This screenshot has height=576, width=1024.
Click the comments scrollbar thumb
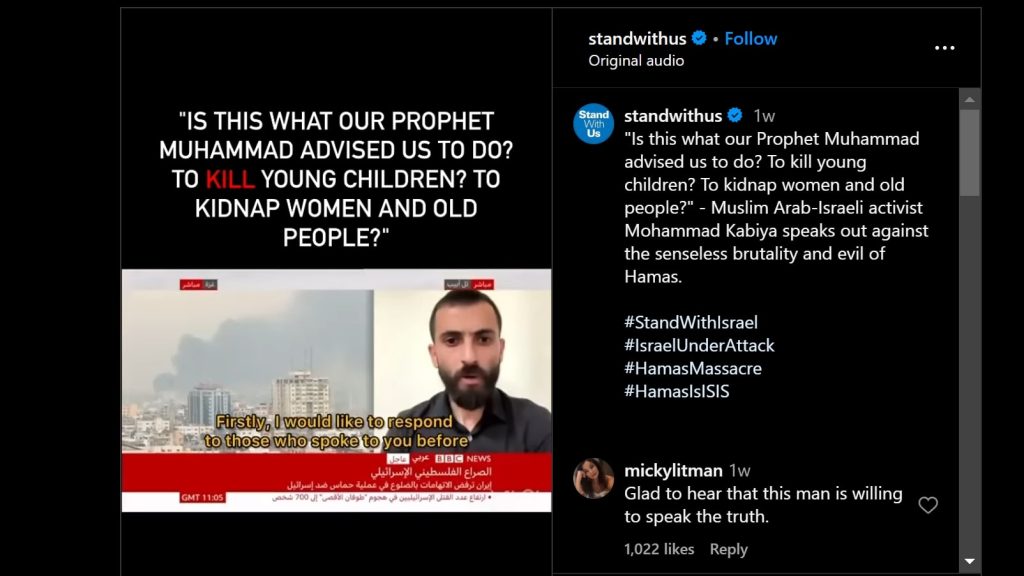click(x=970, y=153)
